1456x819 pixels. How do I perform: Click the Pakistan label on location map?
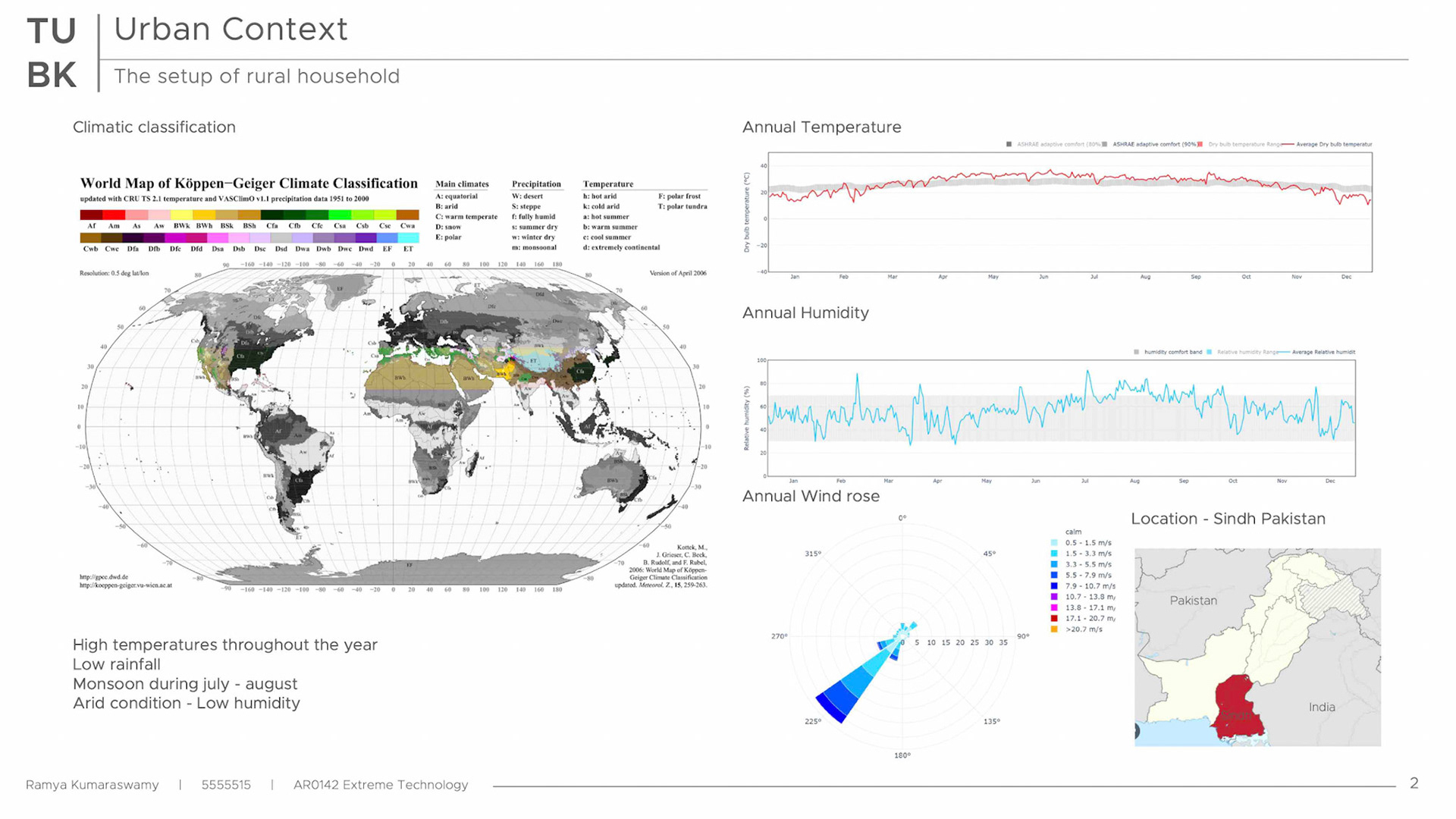[1193, 601]
